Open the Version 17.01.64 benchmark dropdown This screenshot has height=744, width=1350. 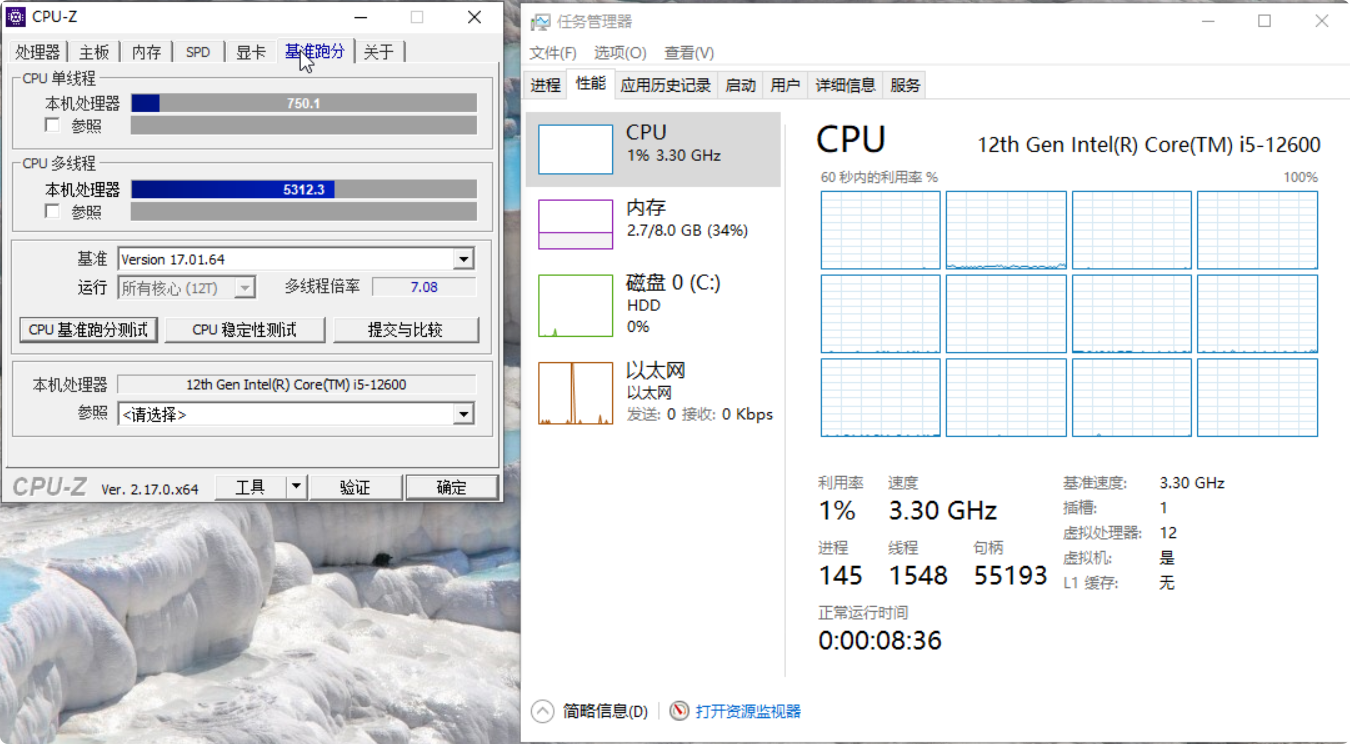tap(464, 259)
